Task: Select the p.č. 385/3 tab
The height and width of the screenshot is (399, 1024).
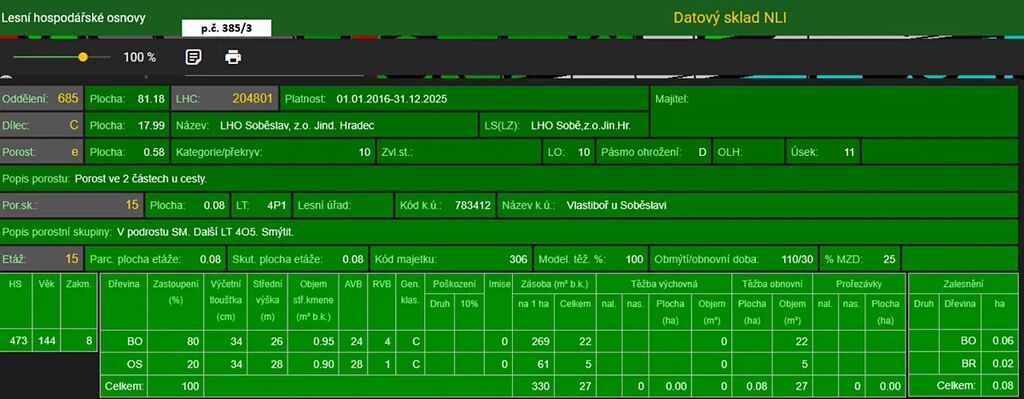Action: tap(226, 29)
